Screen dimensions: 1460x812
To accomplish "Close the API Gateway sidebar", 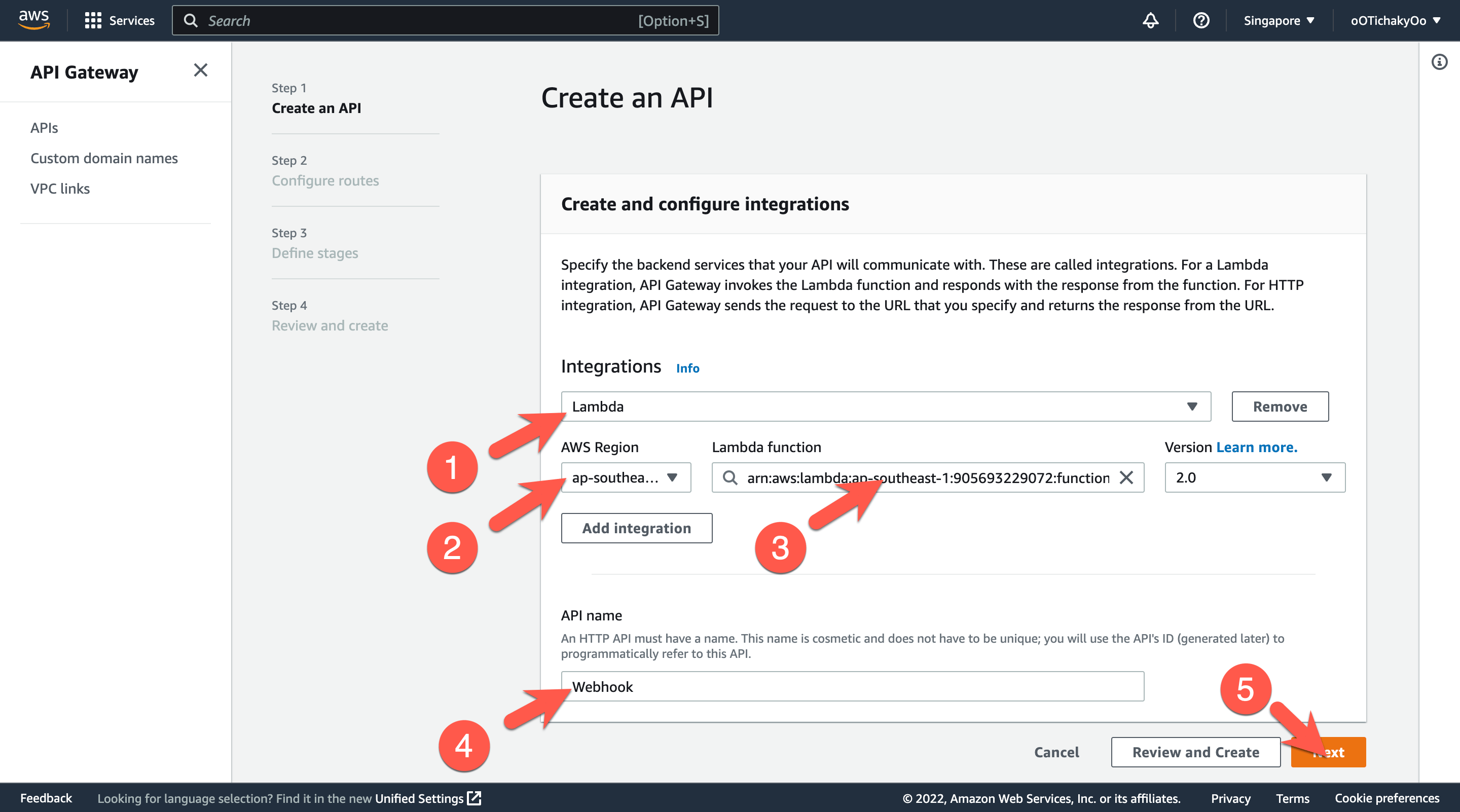I will click(x=200, y=70).
